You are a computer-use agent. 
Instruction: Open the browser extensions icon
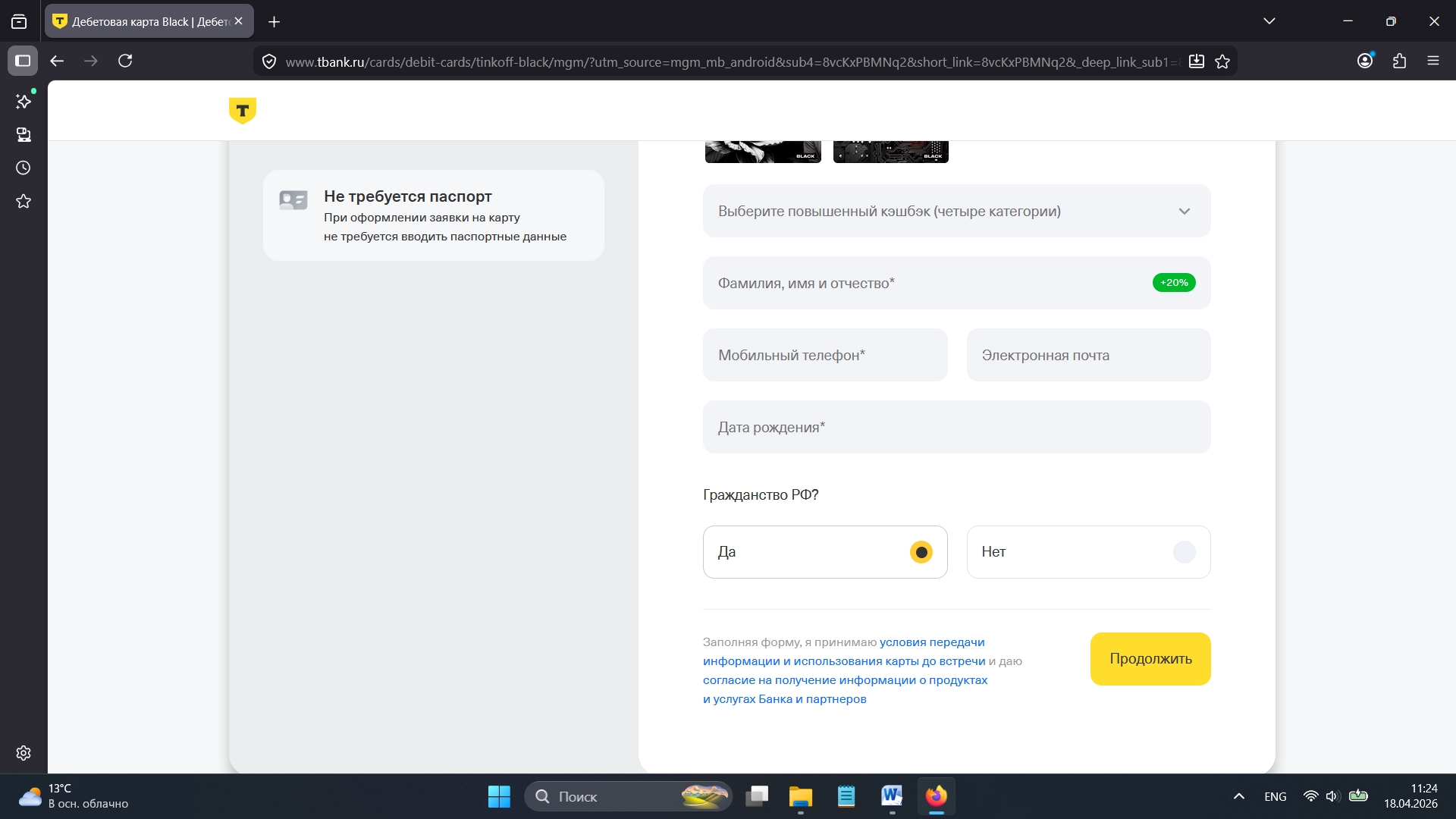[x=1399, y=61]
